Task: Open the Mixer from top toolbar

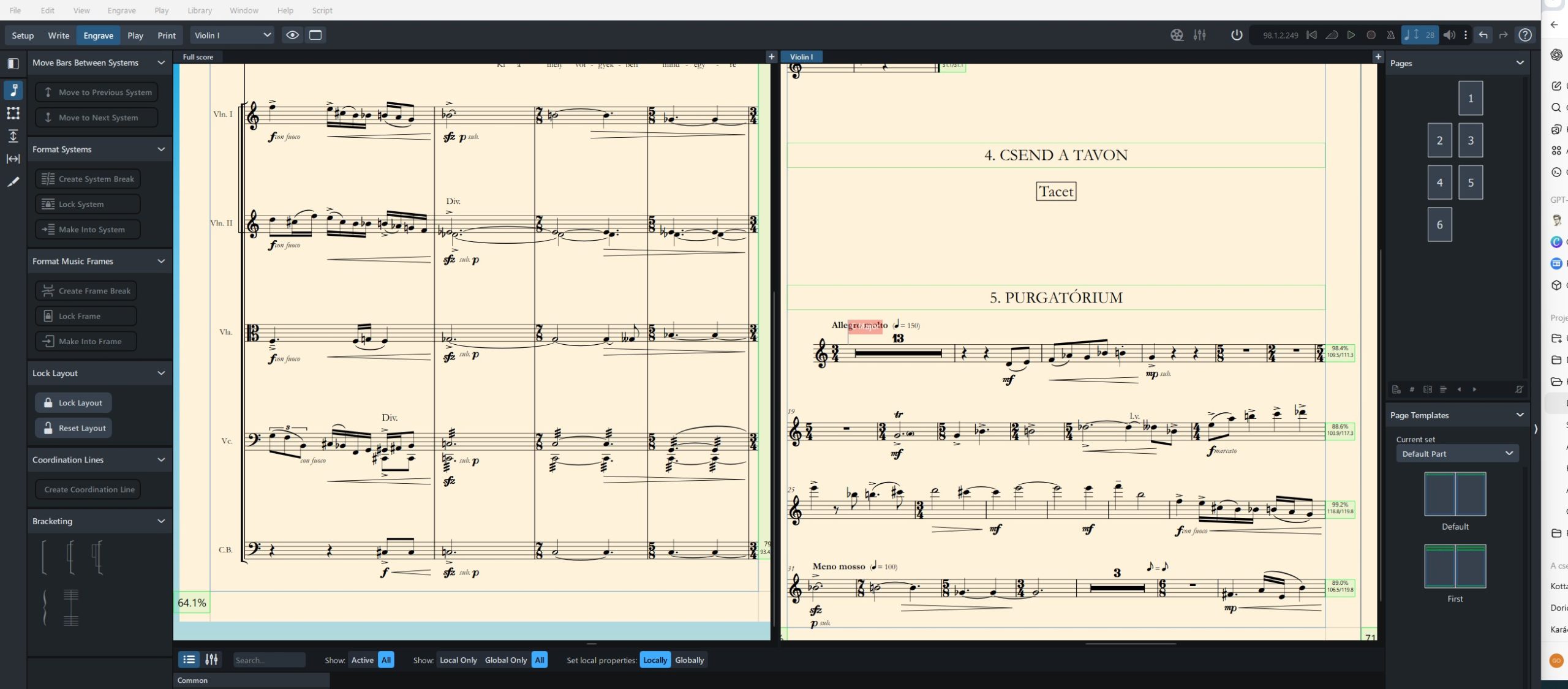Action: [x=1199, y=35]
